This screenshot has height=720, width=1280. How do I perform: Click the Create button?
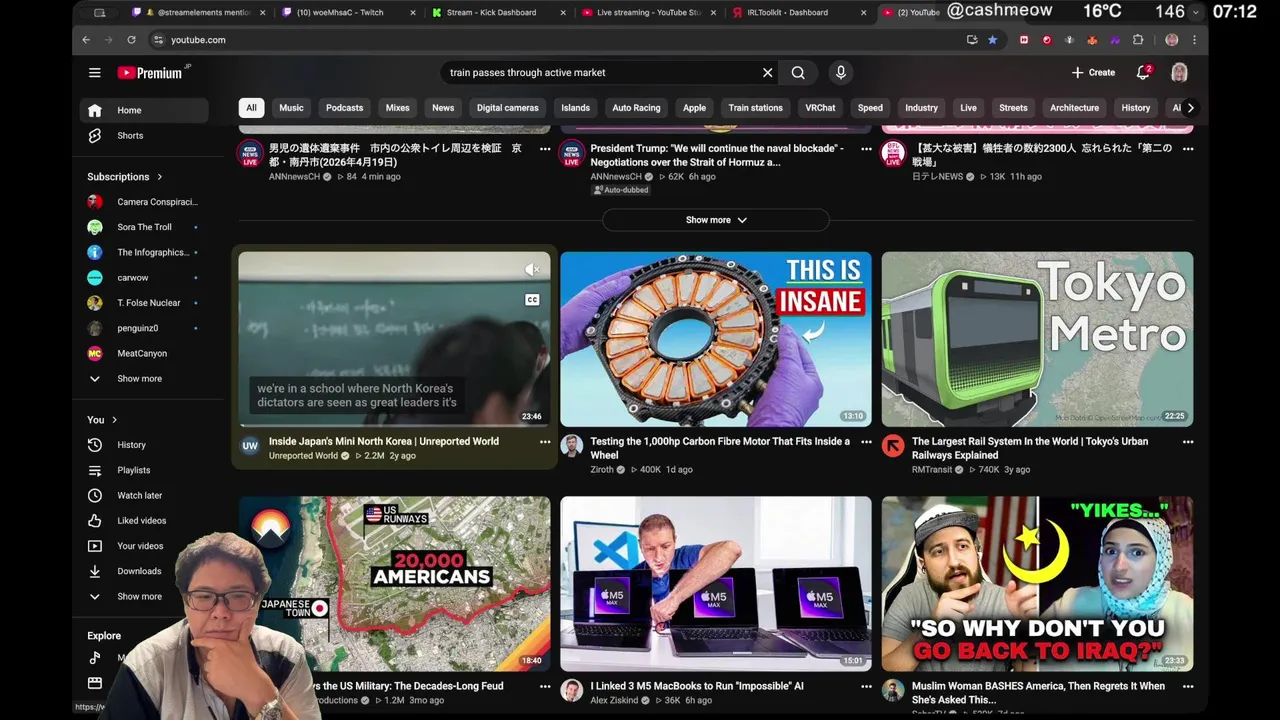tap(1093, 72)
